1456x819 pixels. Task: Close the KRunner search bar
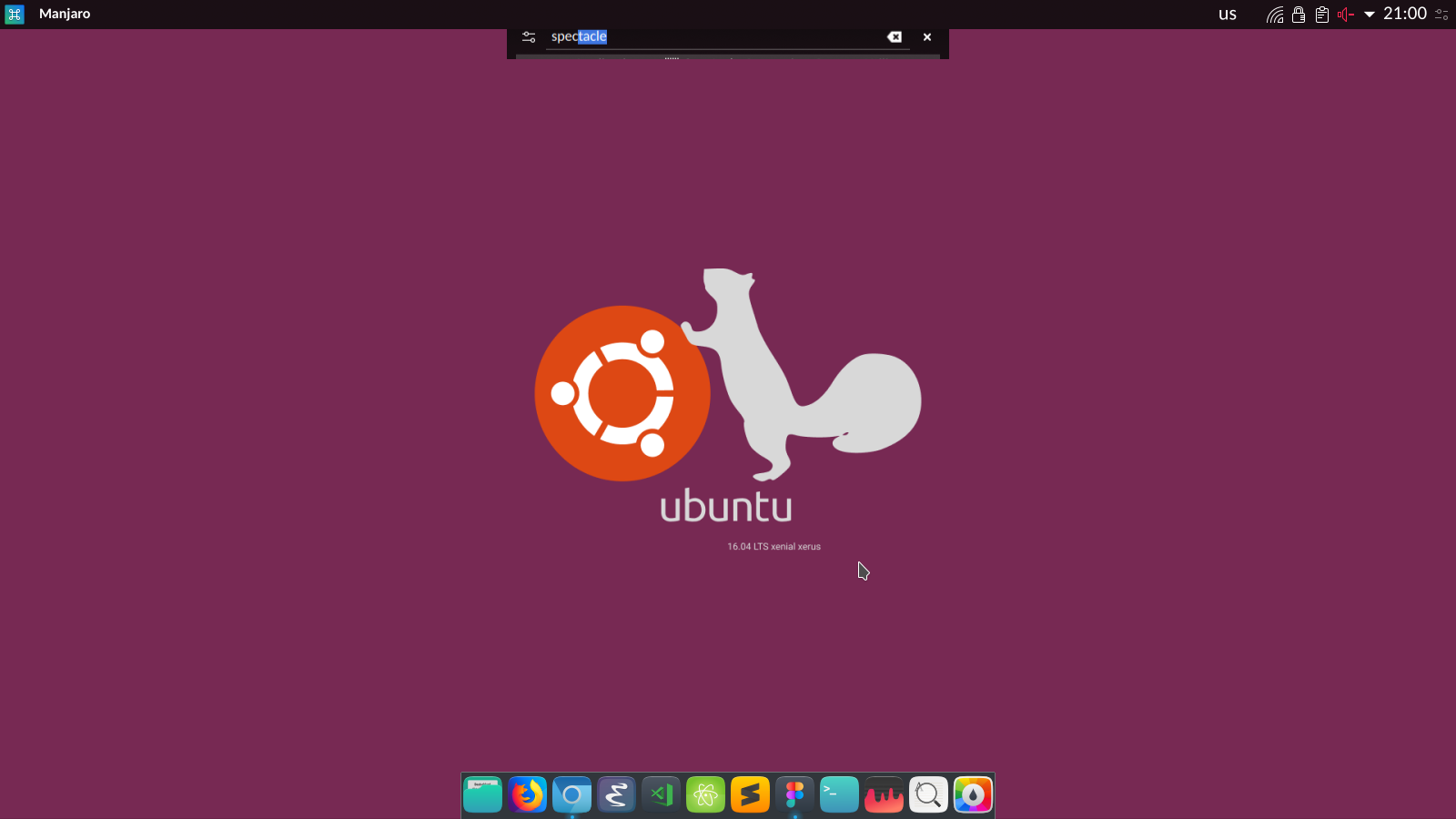(x=927, y=37)
